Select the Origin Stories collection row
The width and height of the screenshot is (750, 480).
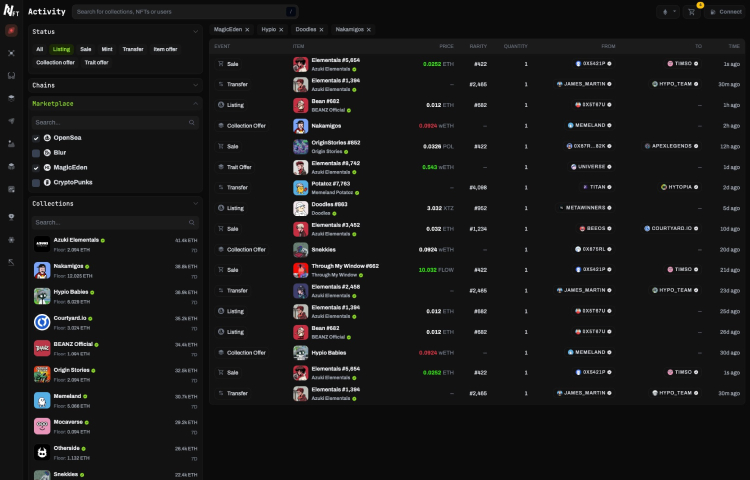coord(115,374)
